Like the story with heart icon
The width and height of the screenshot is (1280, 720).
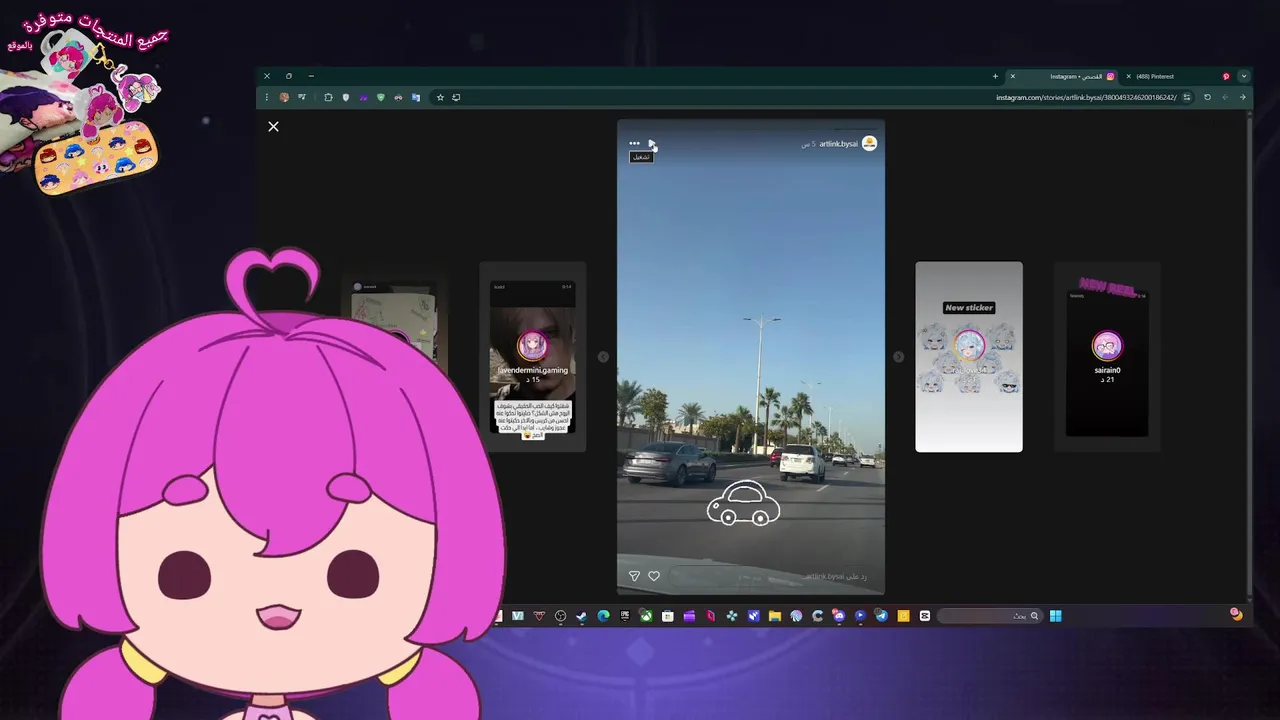coord(654,576)
